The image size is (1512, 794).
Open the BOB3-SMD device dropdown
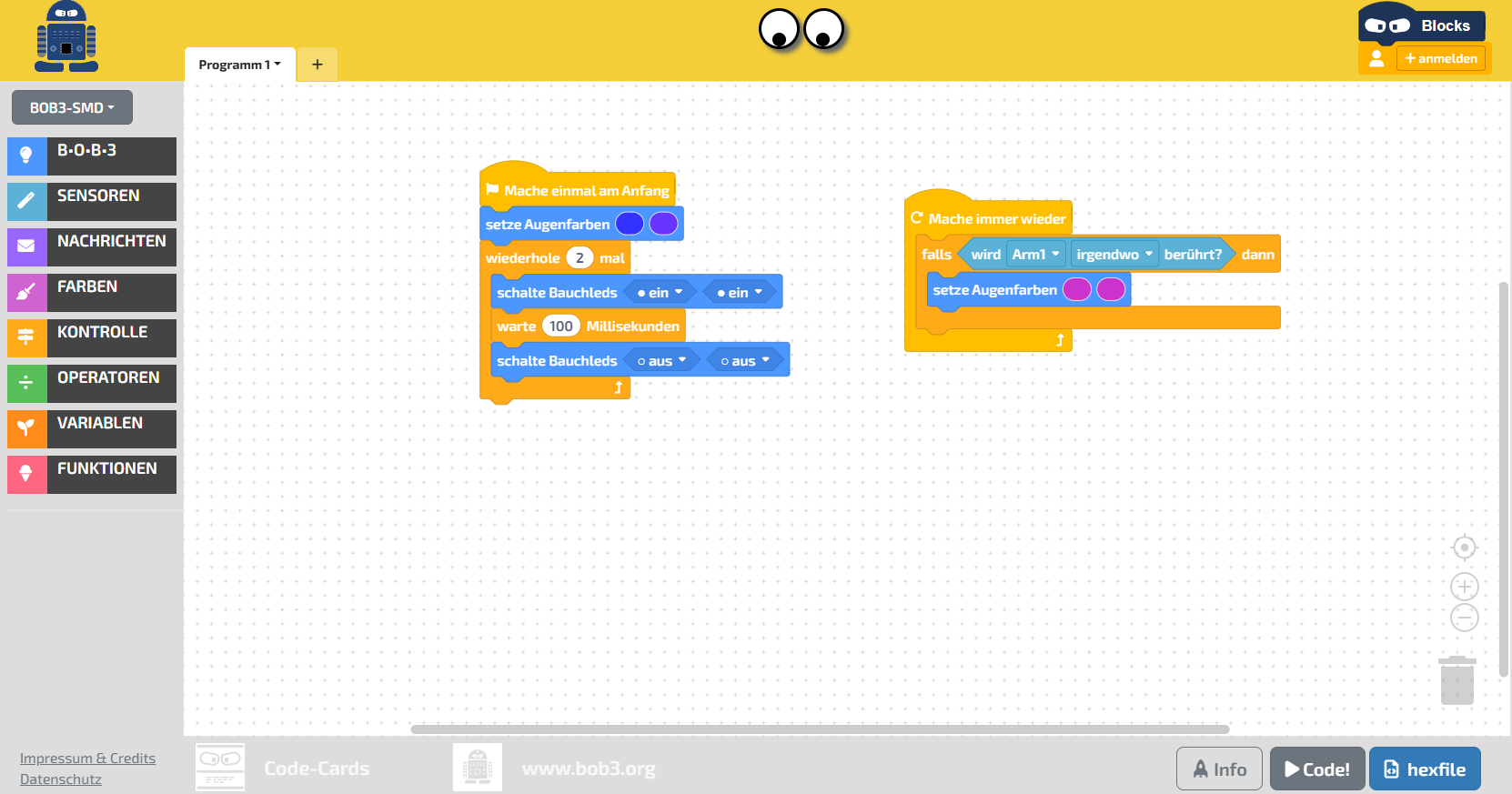tap(72, 107)
